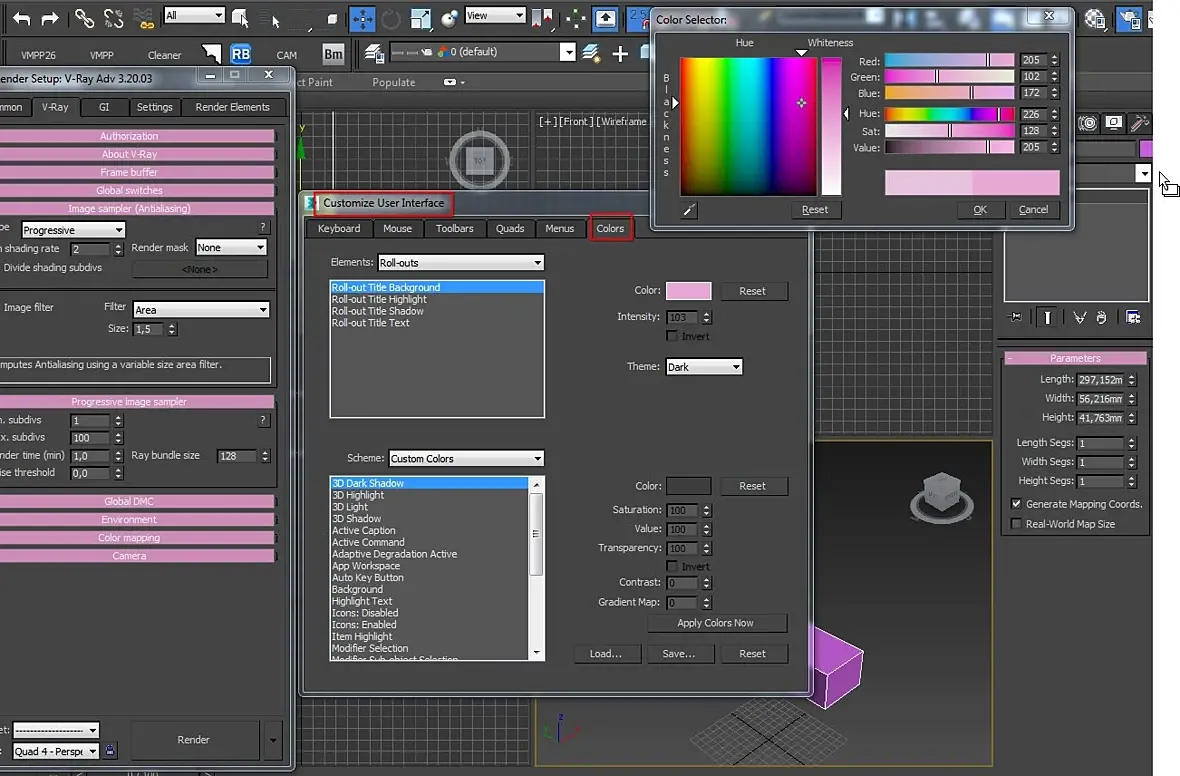Click the Select and Uniform Scale tool
Image resolution: width=1180 pixels, height=776 pixels.
tap(420, 18)
